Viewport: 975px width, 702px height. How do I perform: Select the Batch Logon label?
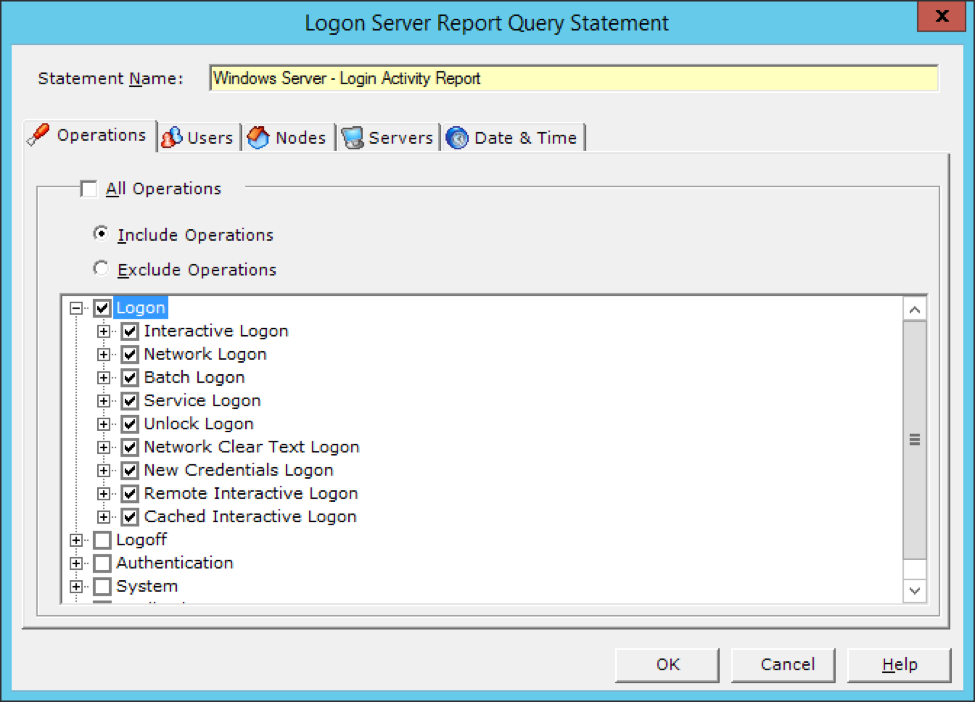(x=195, y=377)
